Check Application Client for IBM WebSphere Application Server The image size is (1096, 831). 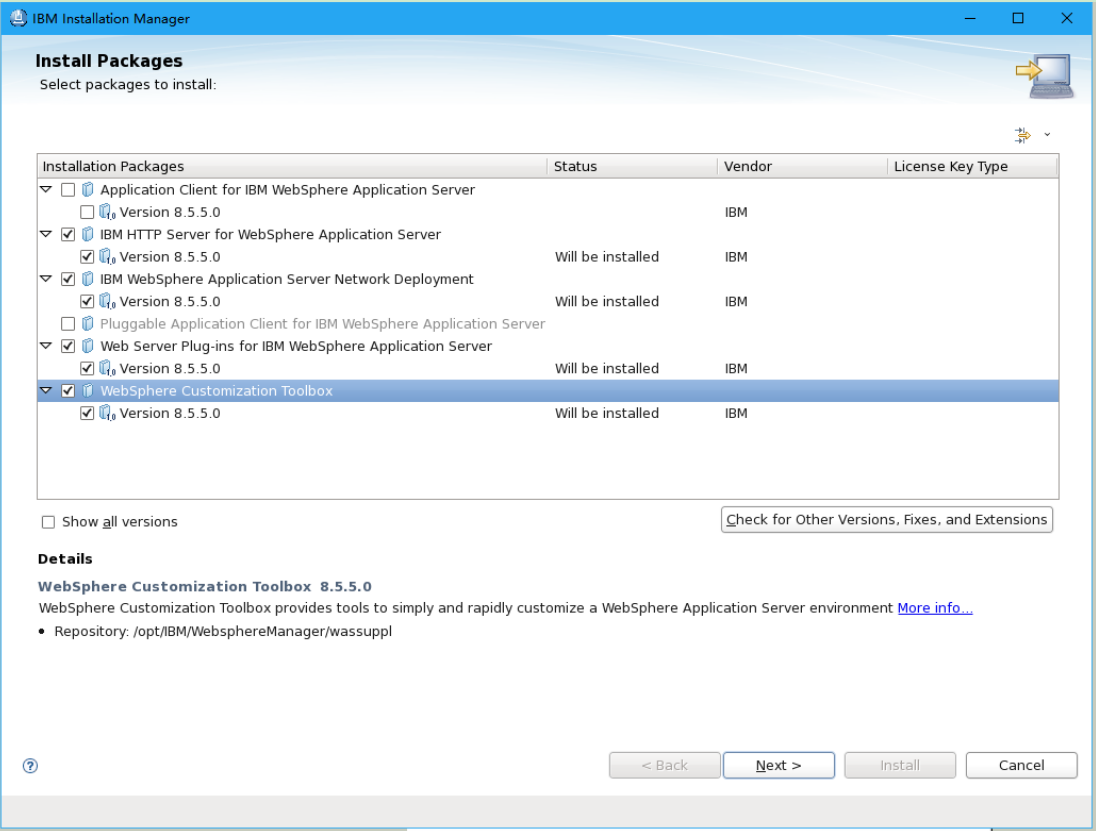click(66, 189)
